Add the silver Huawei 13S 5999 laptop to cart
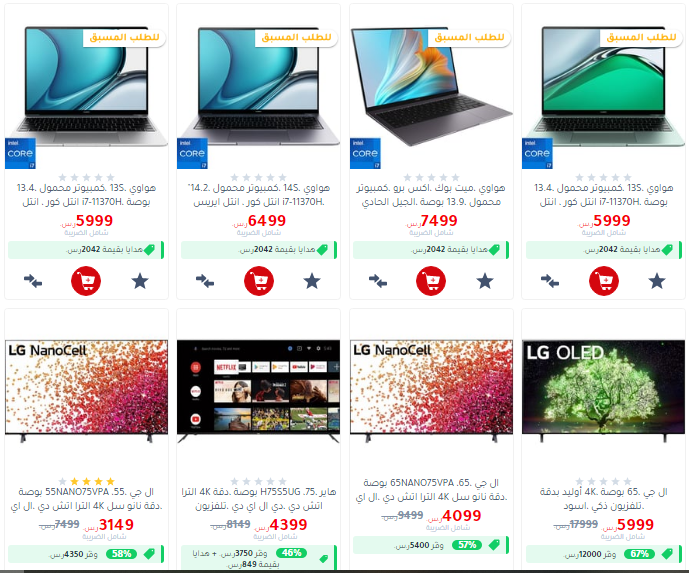689x573 pixels. coord(86,281)
